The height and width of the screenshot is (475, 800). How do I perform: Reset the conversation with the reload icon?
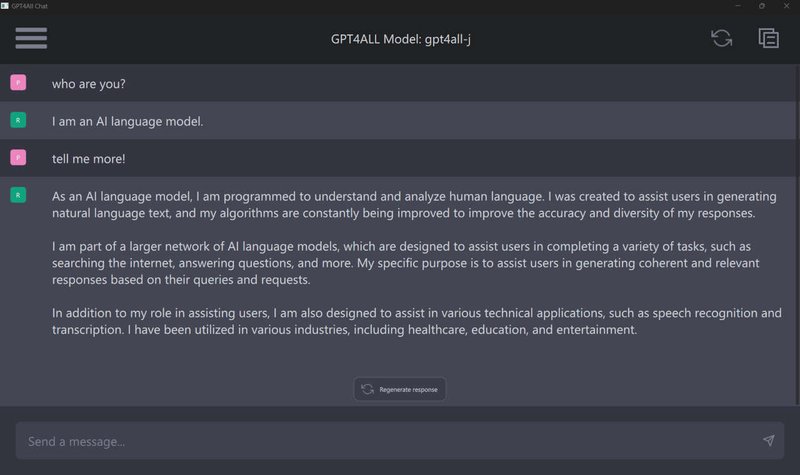(x=721, y=38)
